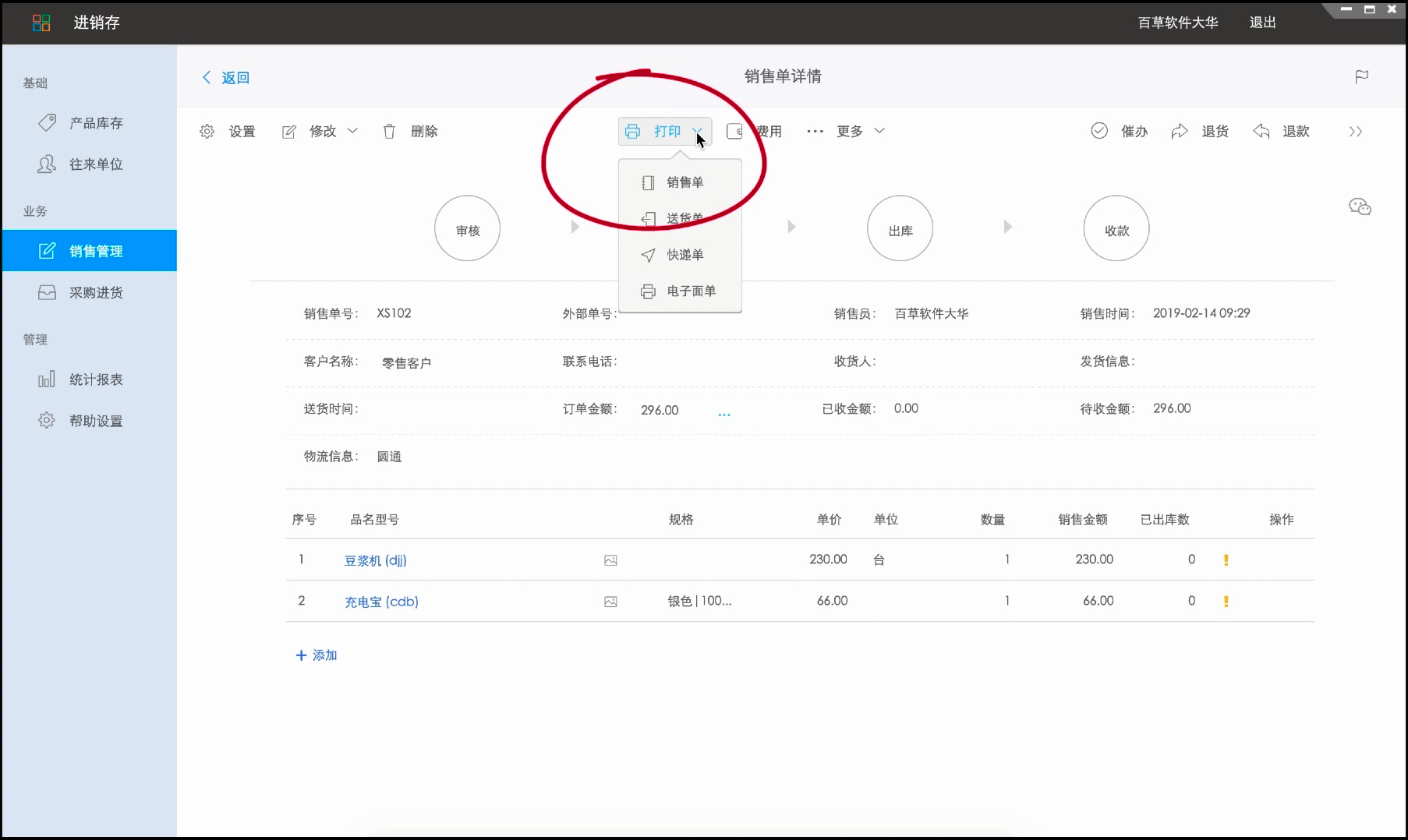Collapse the 打印 dropdown arrow

coord(697,131)
